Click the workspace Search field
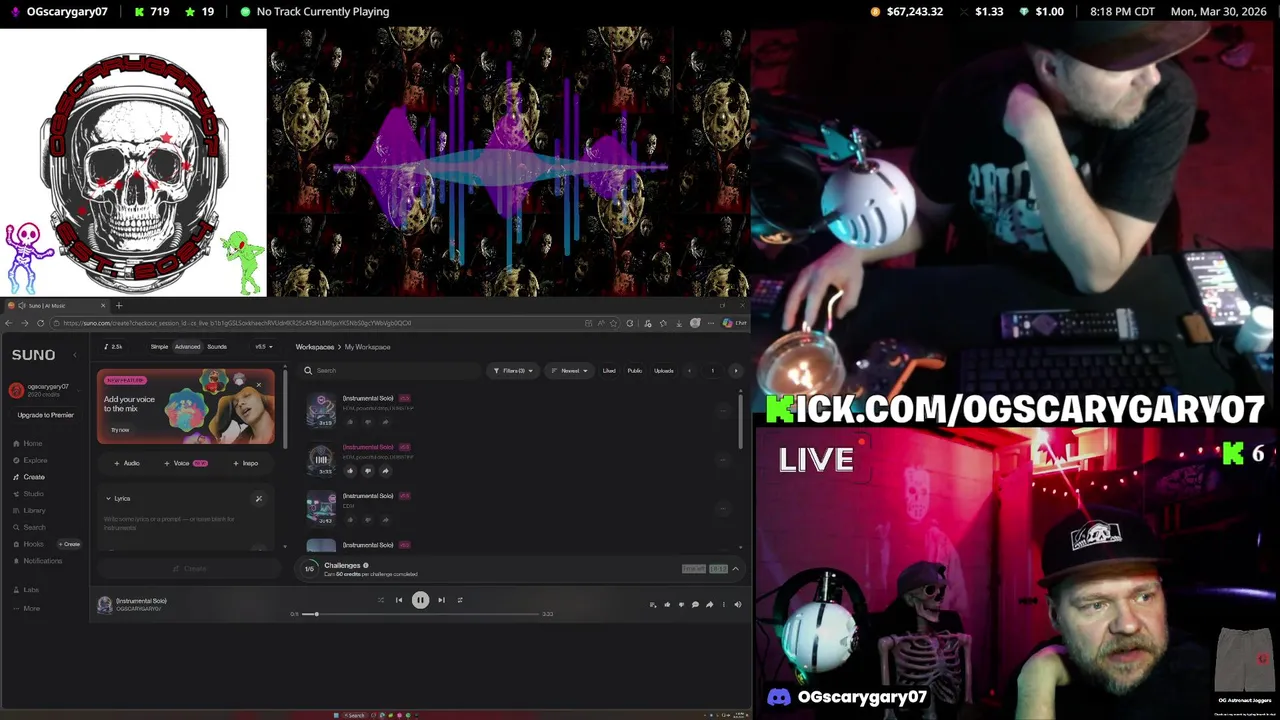This screenshot has width=1280, height=720. (392, 370)
